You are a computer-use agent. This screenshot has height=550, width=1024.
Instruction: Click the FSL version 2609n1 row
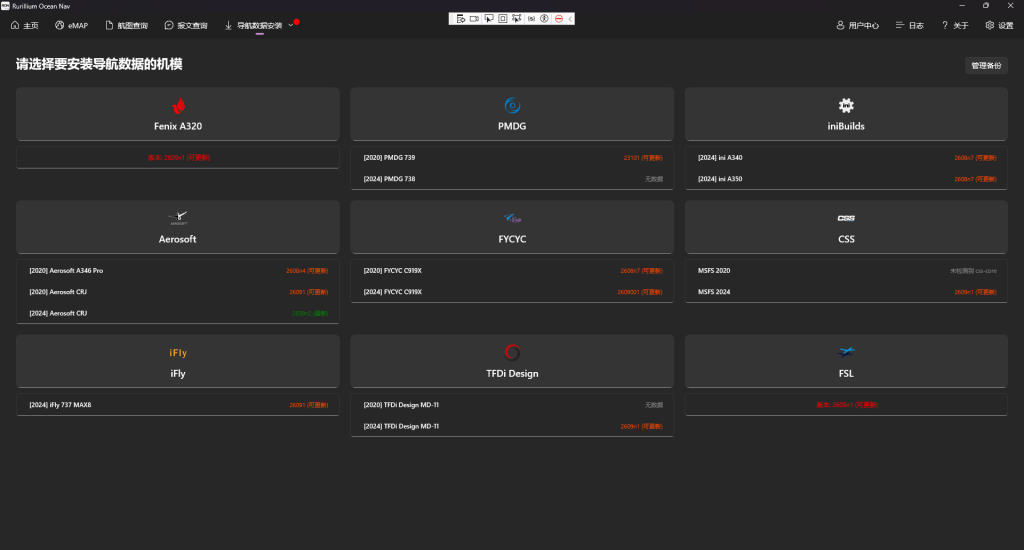(846, 405)
